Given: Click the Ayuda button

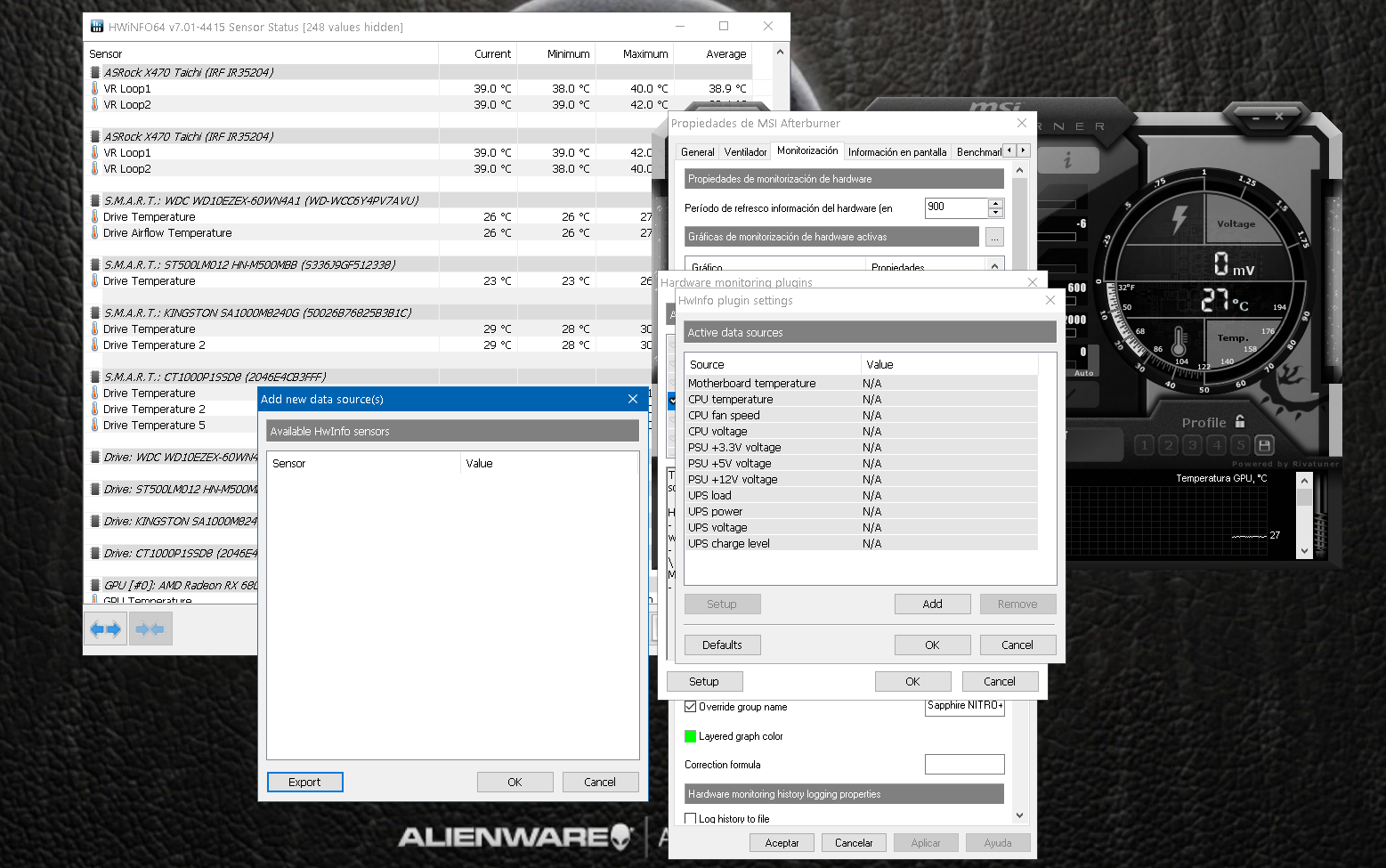Looking at the screenshot, I should [x=998, y=842].
